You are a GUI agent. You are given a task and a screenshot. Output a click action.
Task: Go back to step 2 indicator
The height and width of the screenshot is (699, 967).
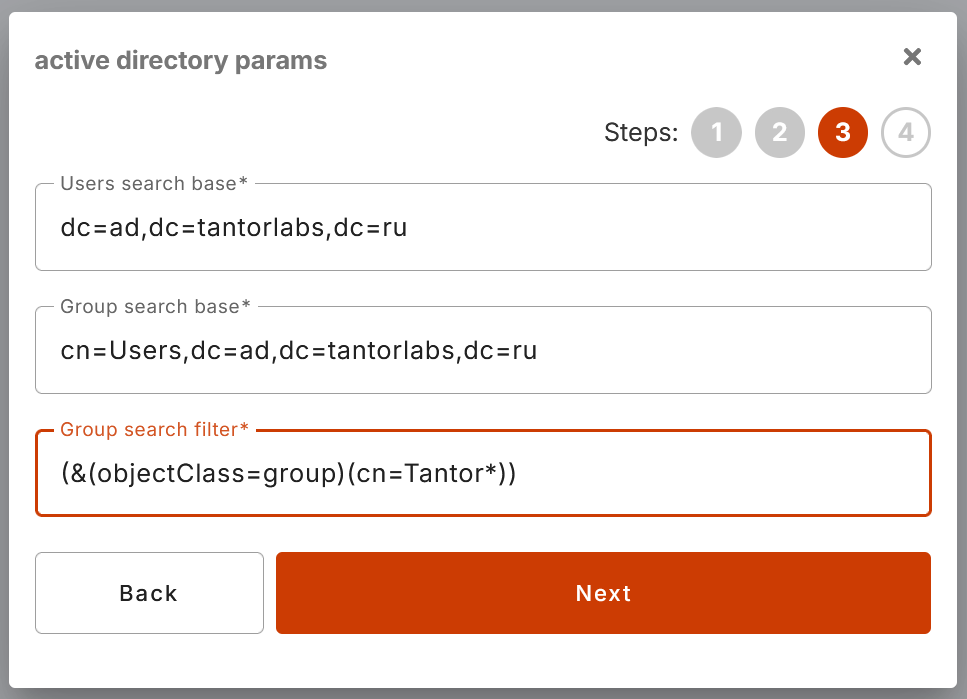pyautogui.click(x=780, y=132)
